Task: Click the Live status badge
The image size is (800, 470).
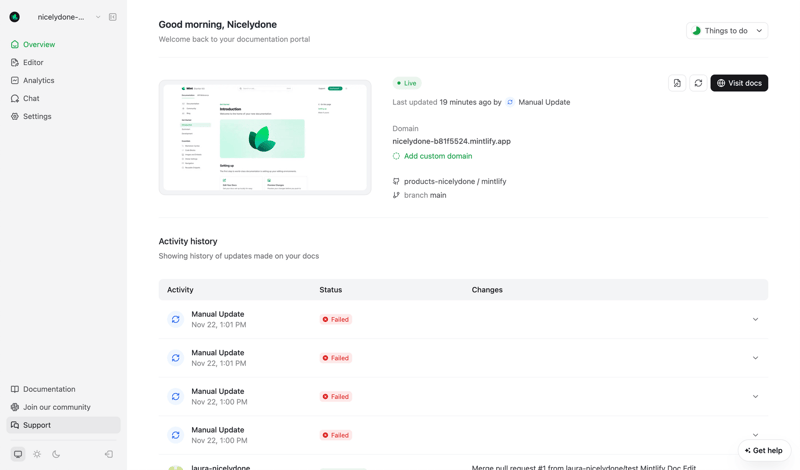Action: (x=407, y=83)
